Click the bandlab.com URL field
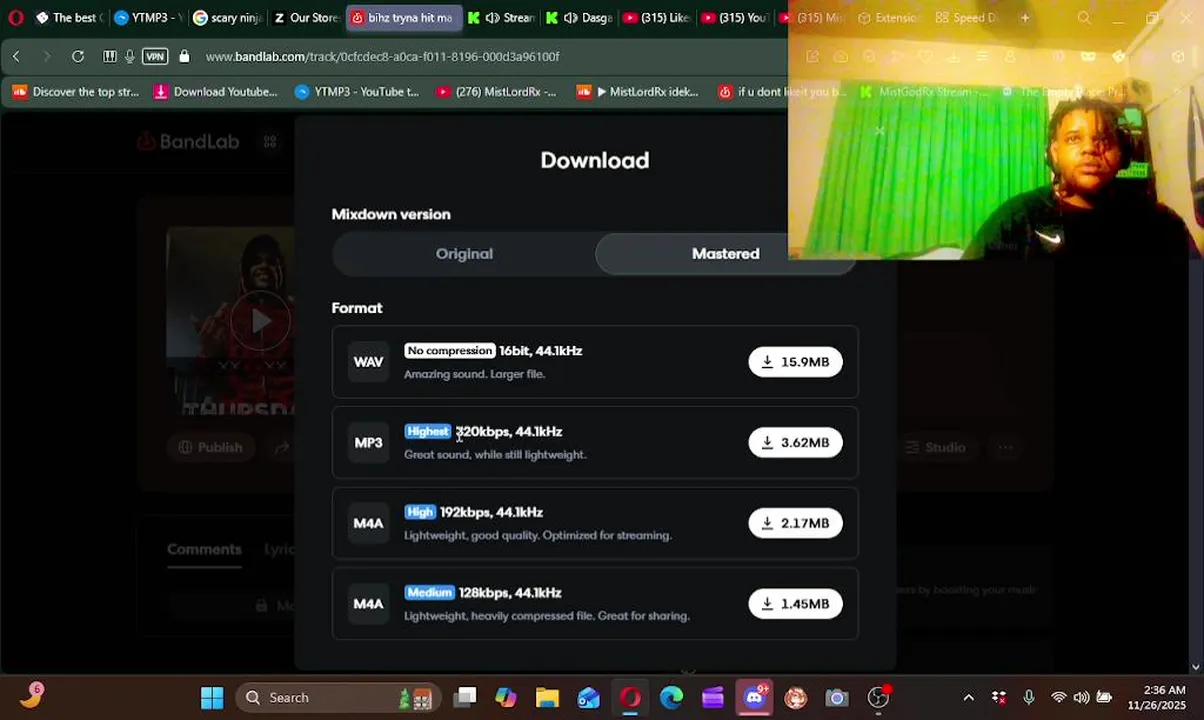1204x720 pixels. pyautogui.click(x=382, y=57)
